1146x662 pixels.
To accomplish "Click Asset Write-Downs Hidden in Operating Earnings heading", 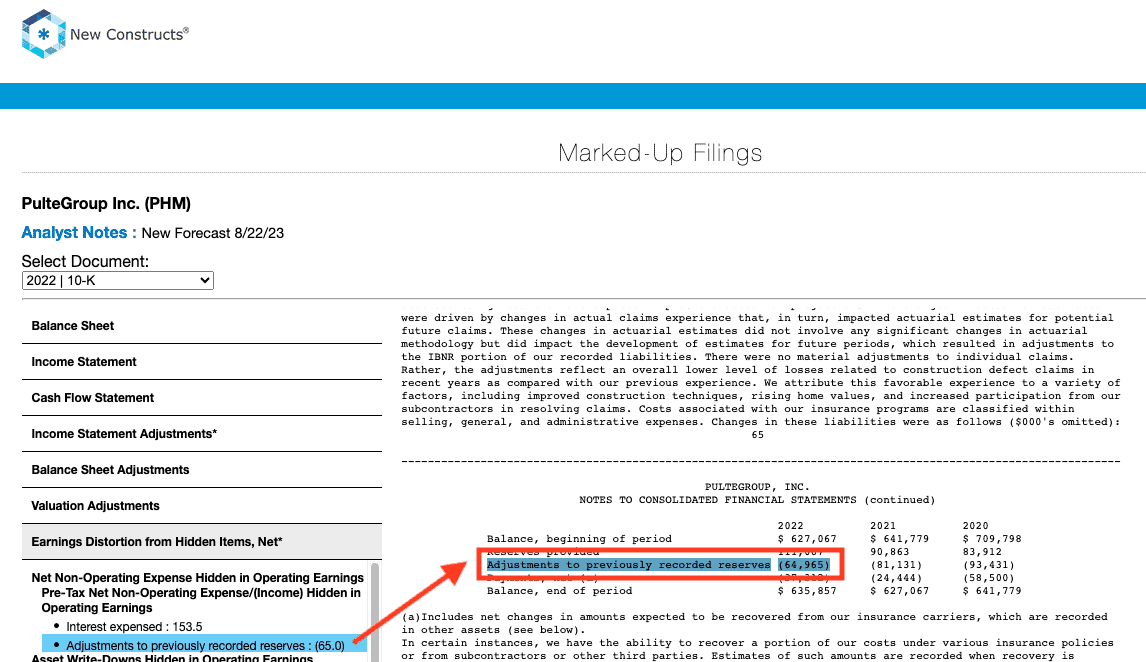I will click(172, 658).
